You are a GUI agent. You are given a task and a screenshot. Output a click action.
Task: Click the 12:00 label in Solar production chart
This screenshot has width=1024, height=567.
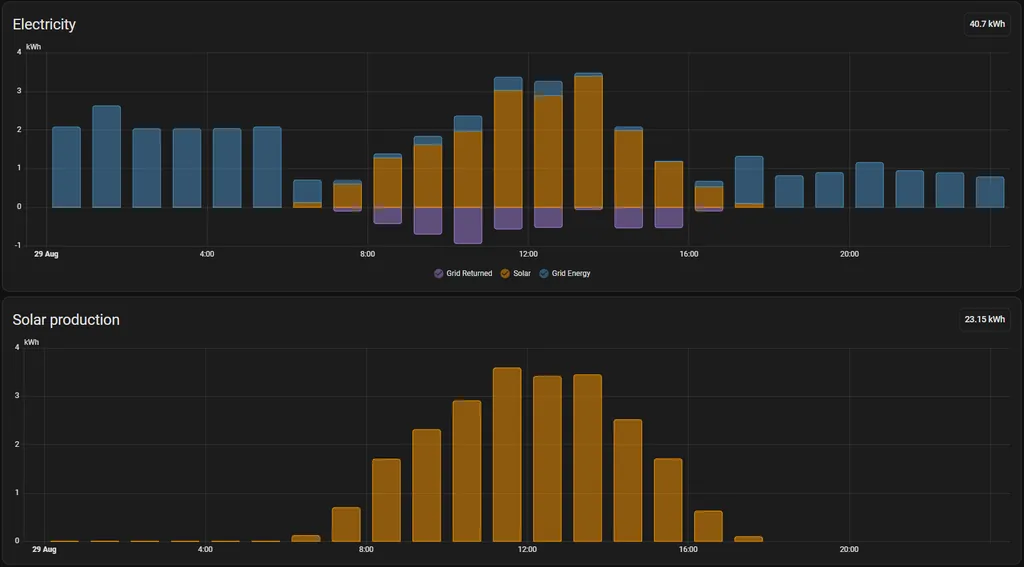(527, 549)
